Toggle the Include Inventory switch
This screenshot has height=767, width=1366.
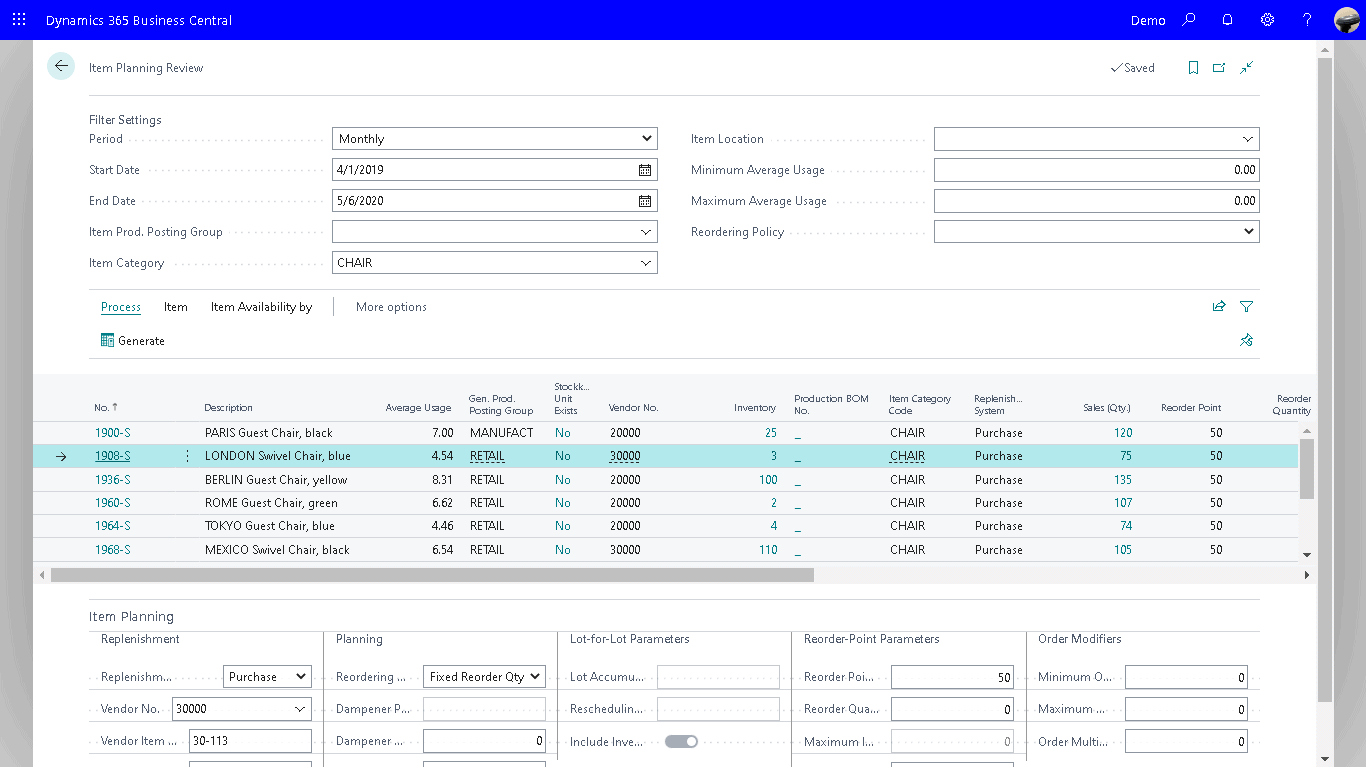tap(681, 742)
